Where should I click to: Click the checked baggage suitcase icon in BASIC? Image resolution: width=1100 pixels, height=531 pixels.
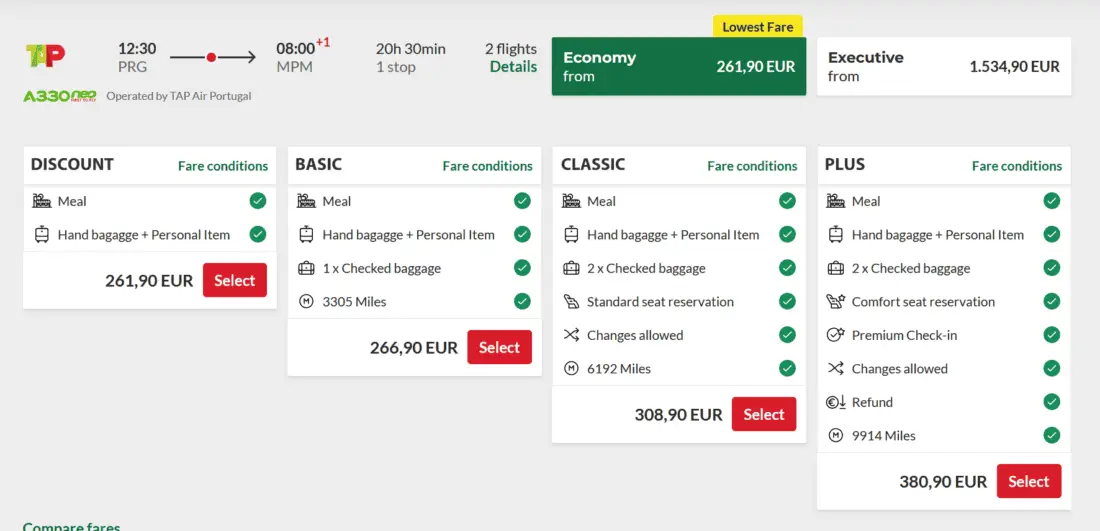point(306,268)
